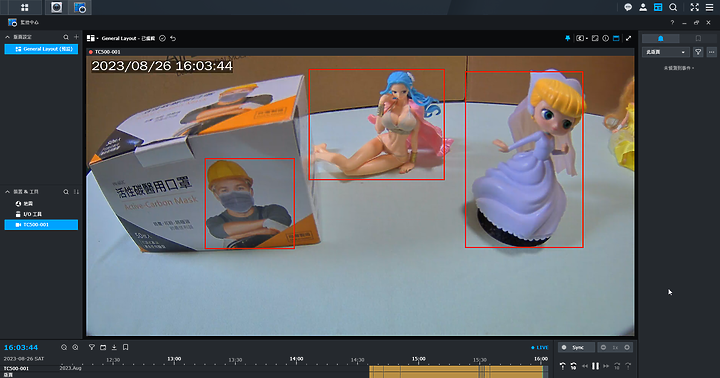
Task: Download recording from timeline toolbar
Action: pyautogui.click(x=114, y=348)
